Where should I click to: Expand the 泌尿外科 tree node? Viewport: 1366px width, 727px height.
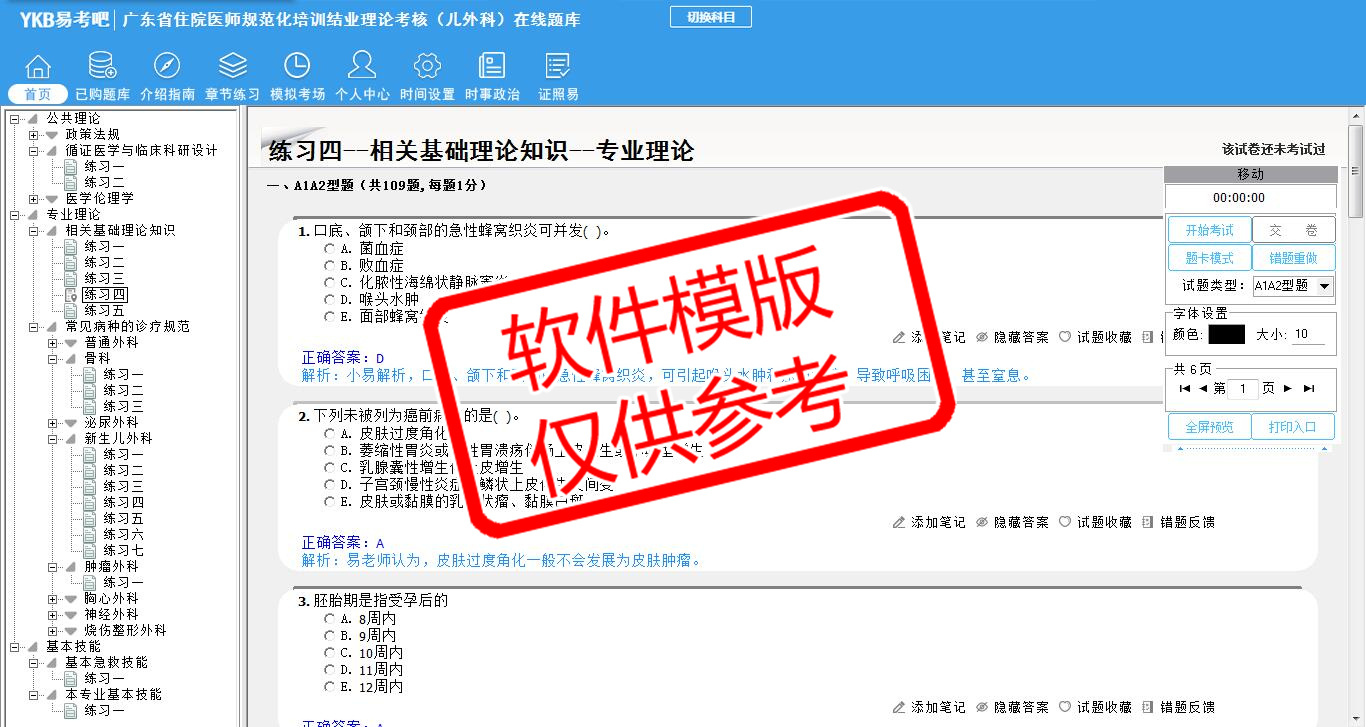coord(53,423)
